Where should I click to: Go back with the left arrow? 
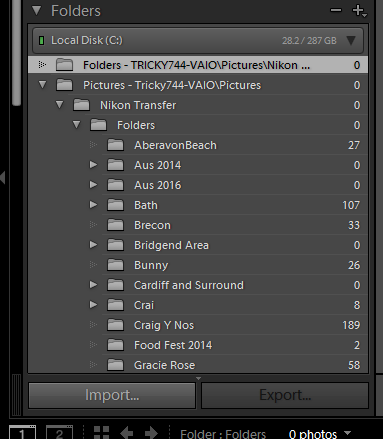point(127,433)
